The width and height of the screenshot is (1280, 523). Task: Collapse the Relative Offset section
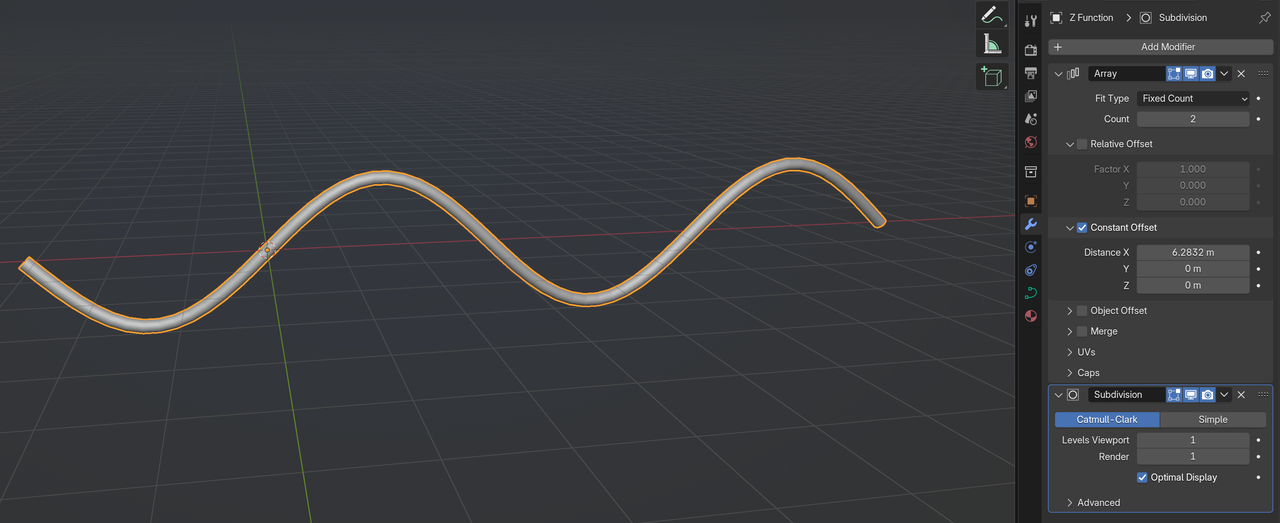click(1069, 144)
